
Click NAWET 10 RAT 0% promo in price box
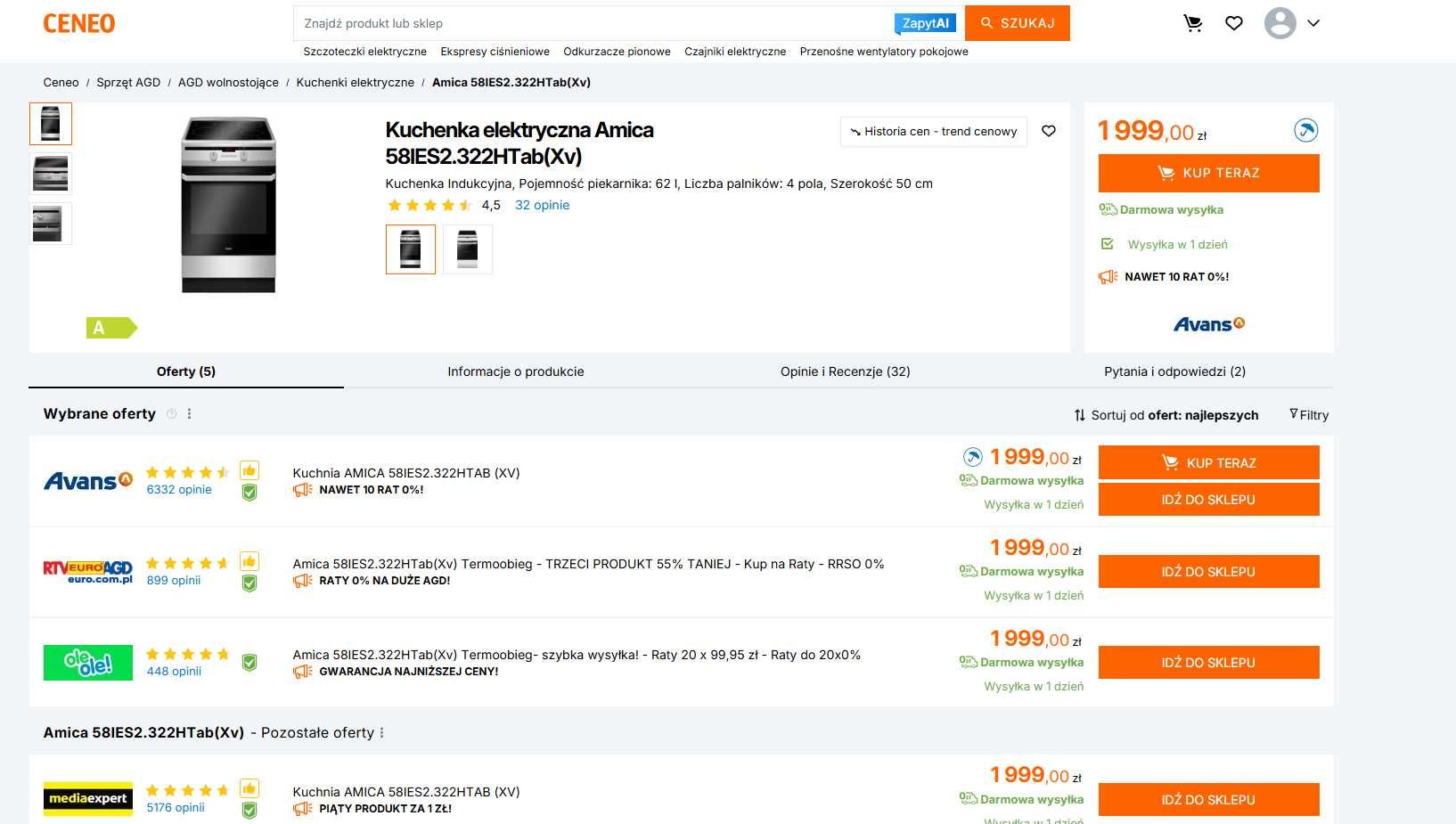1176,277
